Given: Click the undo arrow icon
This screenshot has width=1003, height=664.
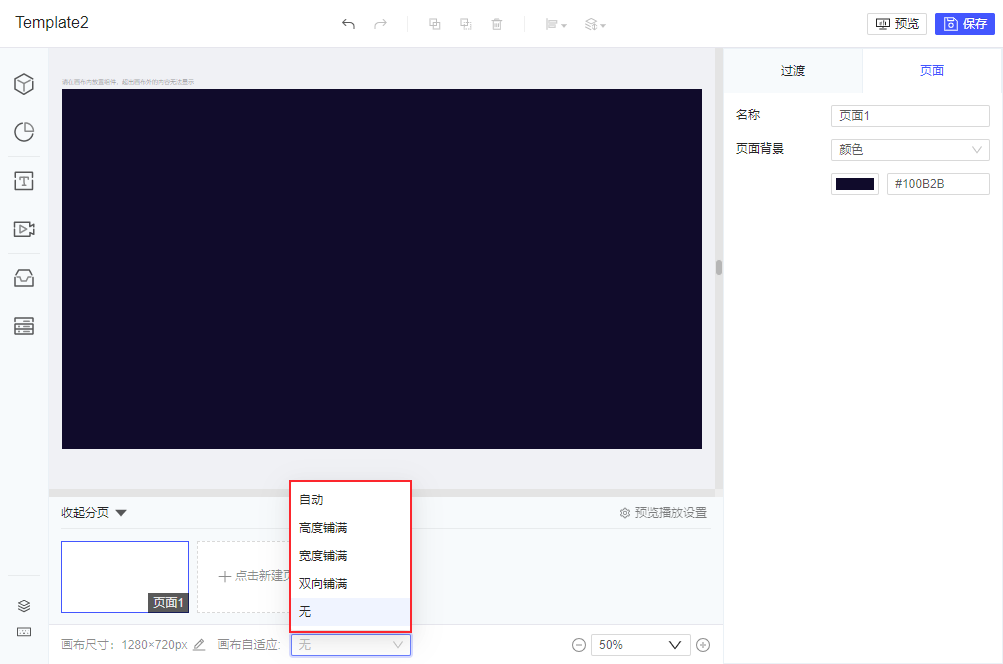Looking at the screenshot, I should (x=348, y=24).
